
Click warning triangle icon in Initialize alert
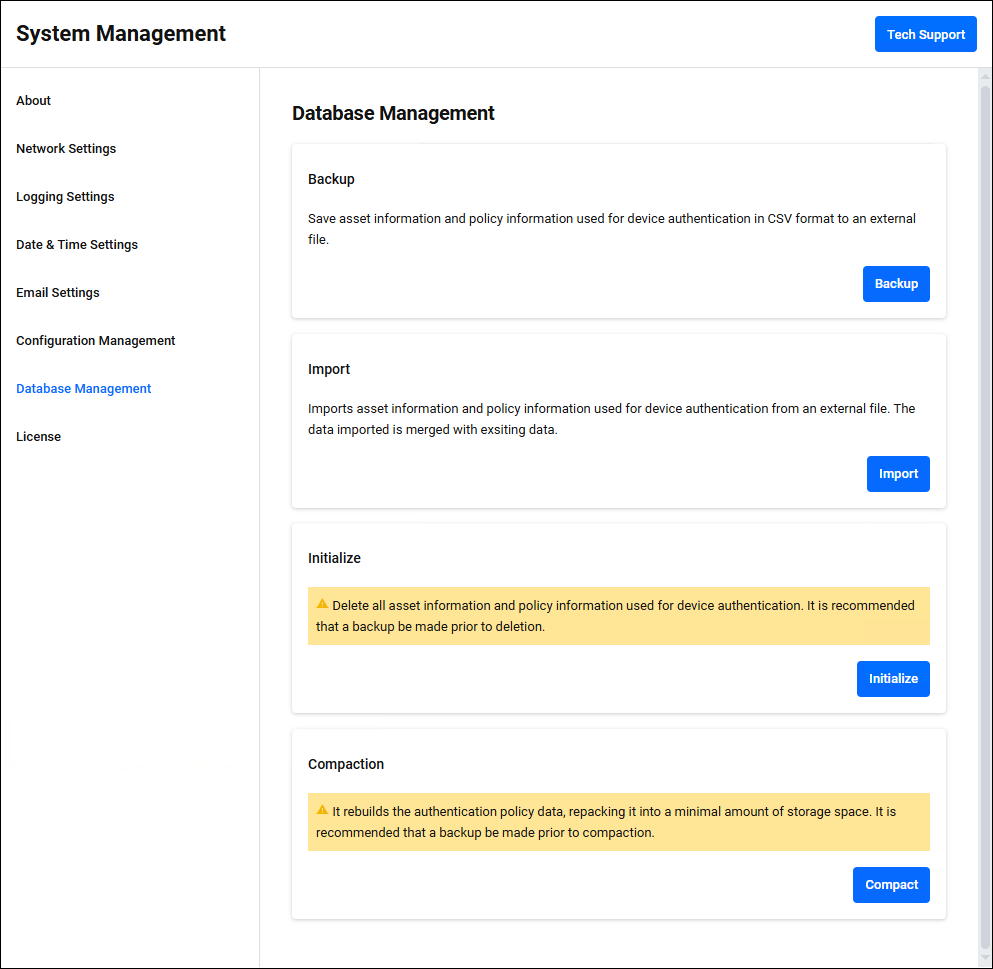[x=322, y=604]
